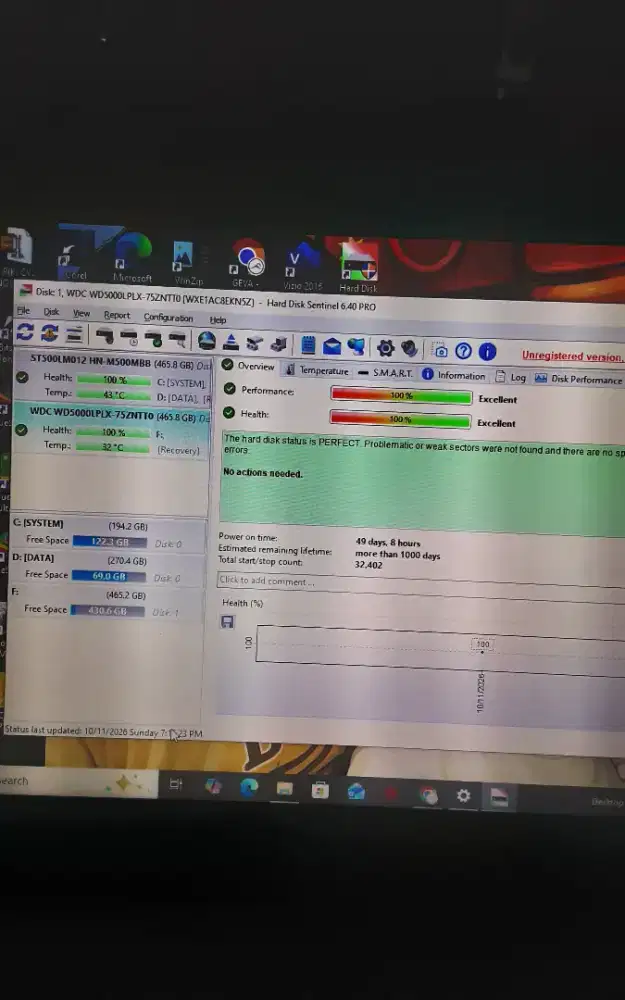This screenshot has width=625, height=1000.
Task: Click the blue question mark help icon
Action: pyautogui.click(x=464, y=351)
